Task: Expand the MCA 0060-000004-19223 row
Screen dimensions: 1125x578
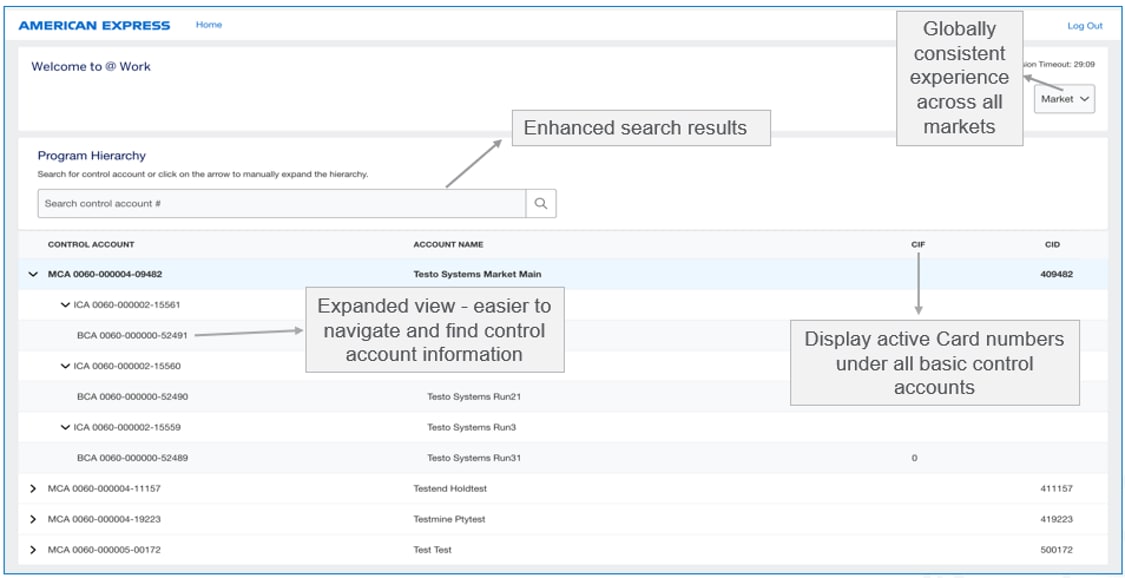Action: coord(34,520)
